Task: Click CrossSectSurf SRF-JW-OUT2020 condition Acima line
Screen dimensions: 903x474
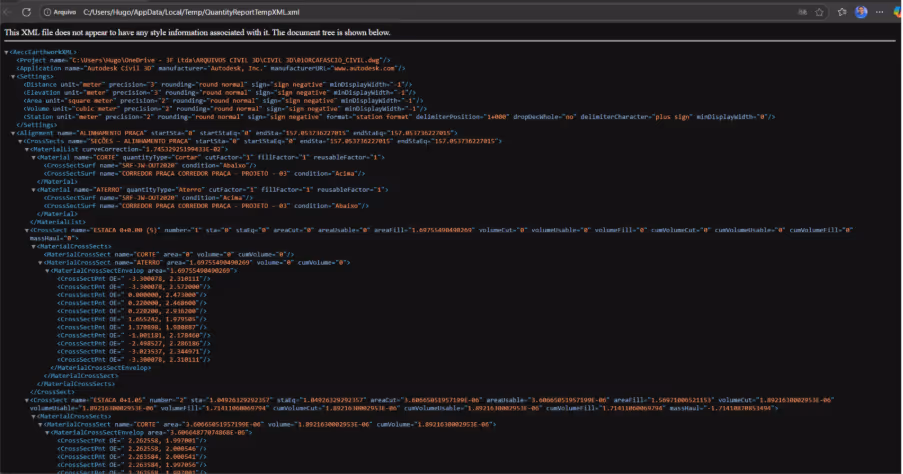Action: pyautogui.click(x=149, y=198)
